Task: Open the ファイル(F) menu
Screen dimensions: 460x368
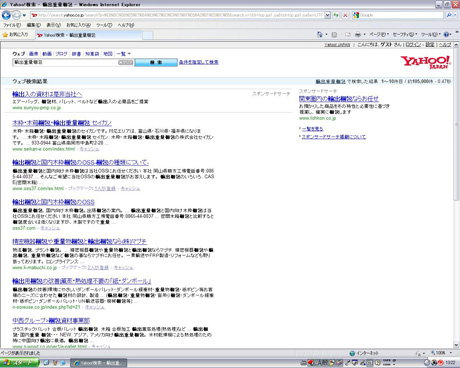Action: coord(12,25)
